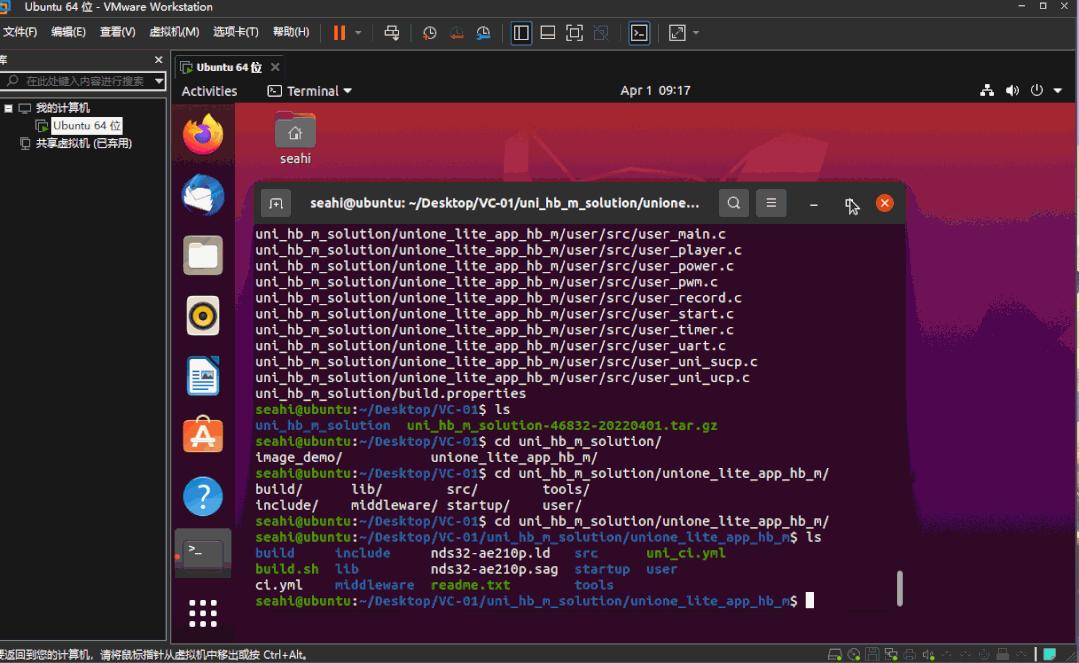Toggle the tab thumbnail bar
Screen dimensions: 1079x663
click(x=548, y=32)
